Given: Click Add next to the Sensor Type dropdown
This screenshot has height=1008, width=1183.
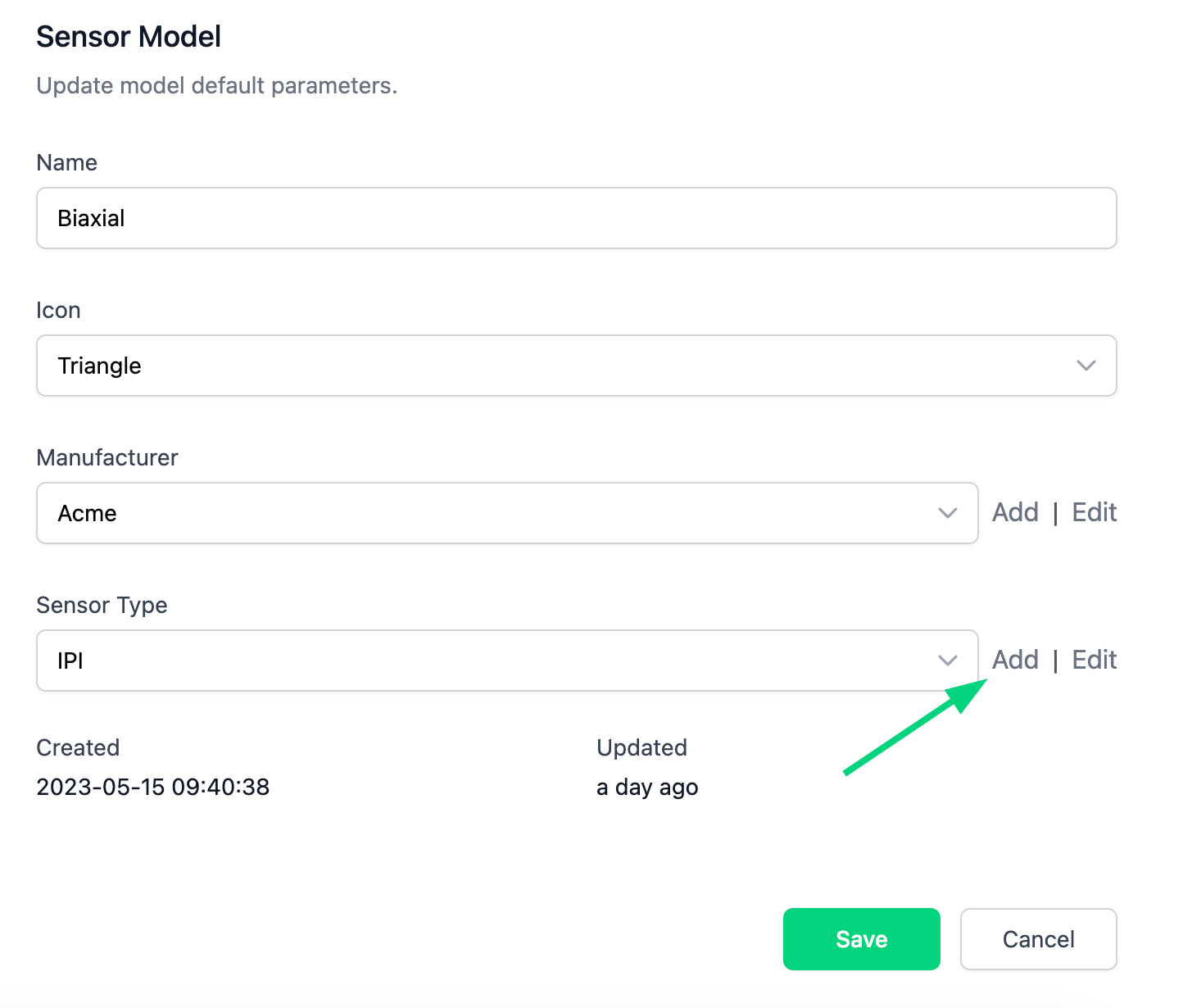Looking at the screenshot, I should pos(1015,660).
